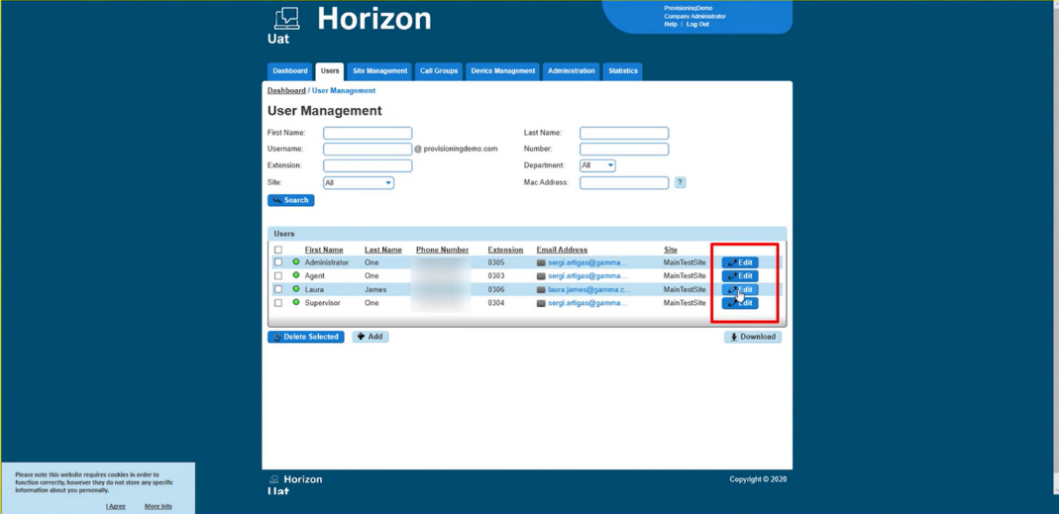
Task: Focus the Number input field
Action: (624, 149)
